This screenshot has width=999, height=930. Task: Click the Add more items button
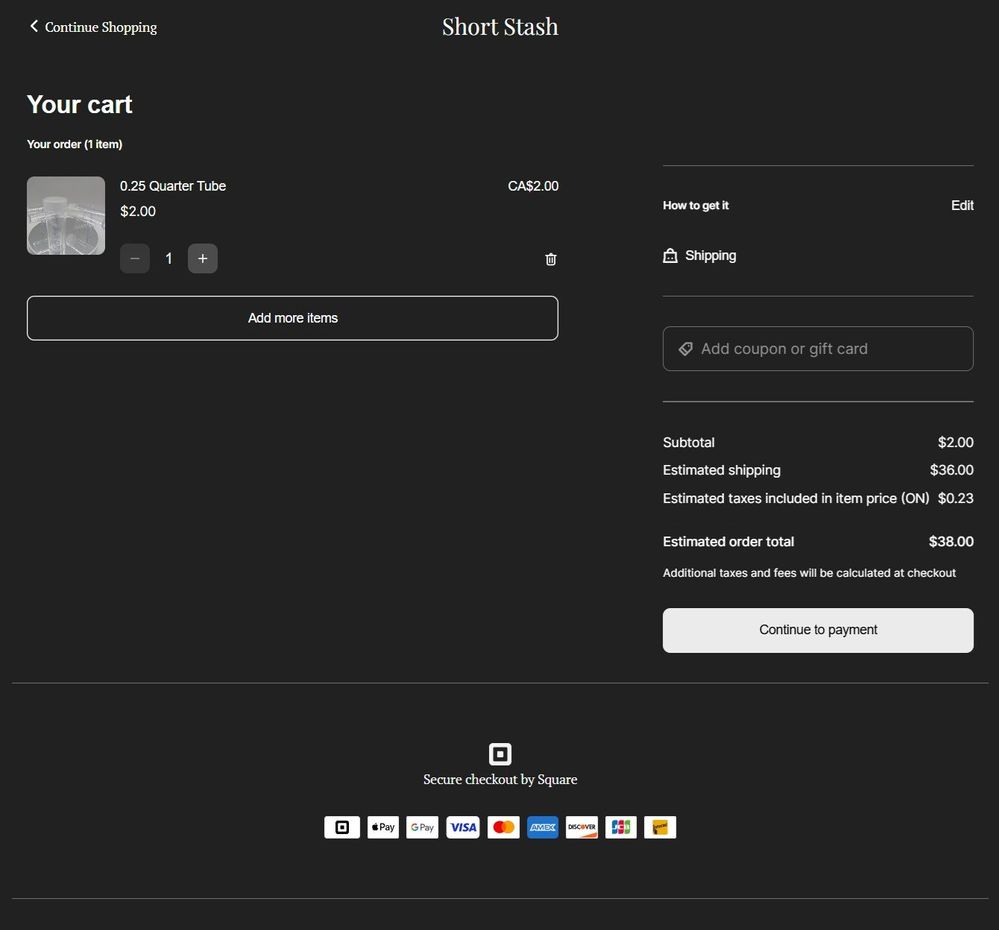click(x=292, y=318)
